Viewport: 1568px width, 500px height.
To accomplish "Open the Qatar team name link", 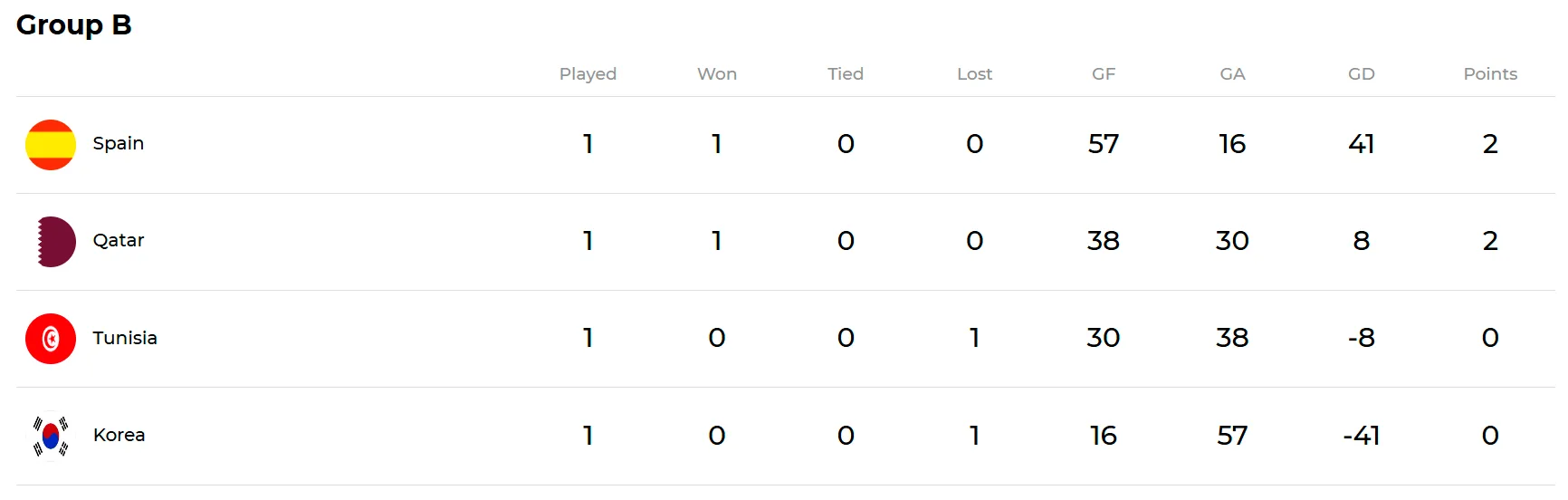I will (x=118, y=240).
